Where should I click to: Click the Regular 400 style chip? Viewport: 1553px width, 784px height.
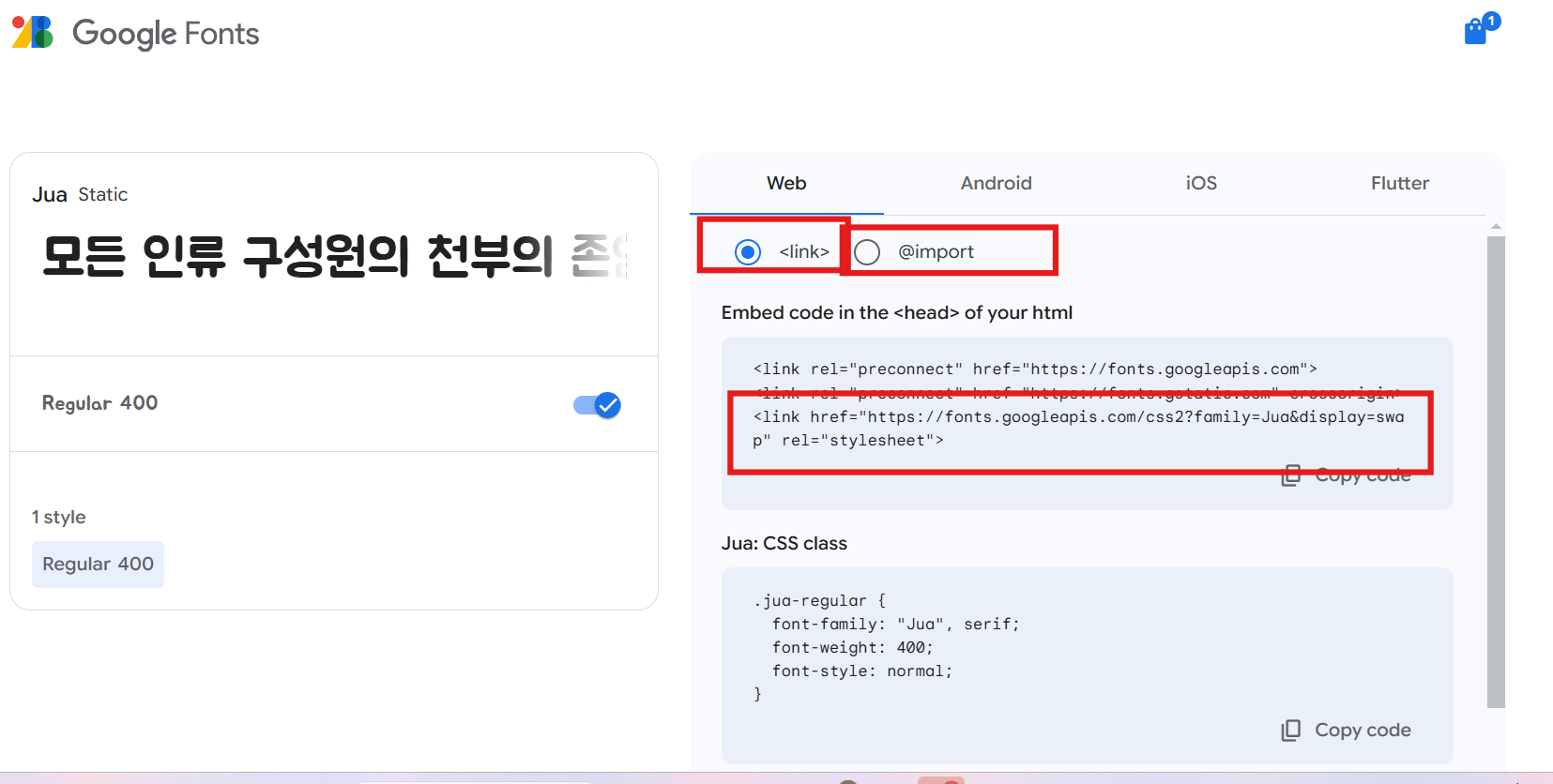point(98,565)
